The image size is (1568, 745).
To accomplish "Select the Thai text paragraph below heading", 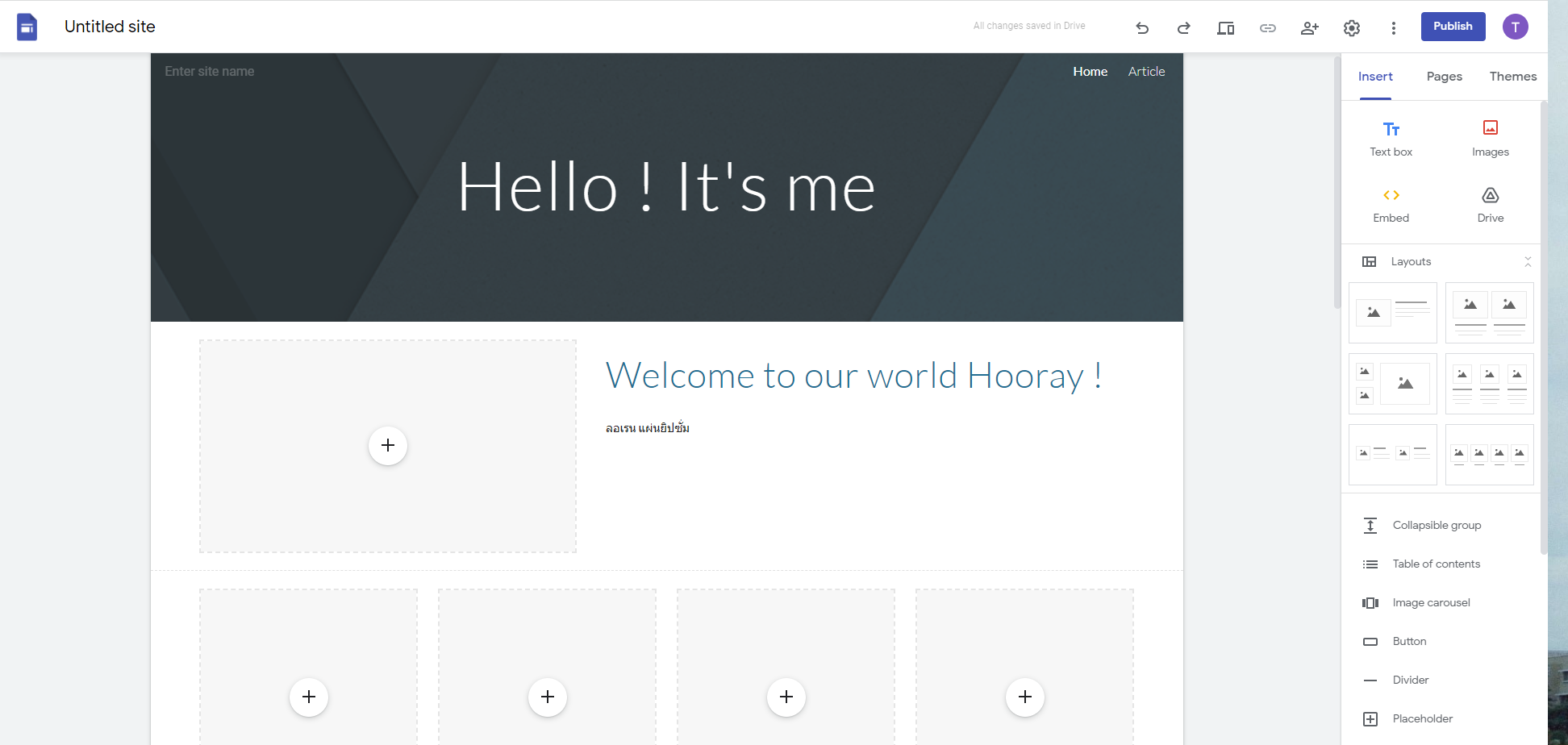I will point(647,428).
